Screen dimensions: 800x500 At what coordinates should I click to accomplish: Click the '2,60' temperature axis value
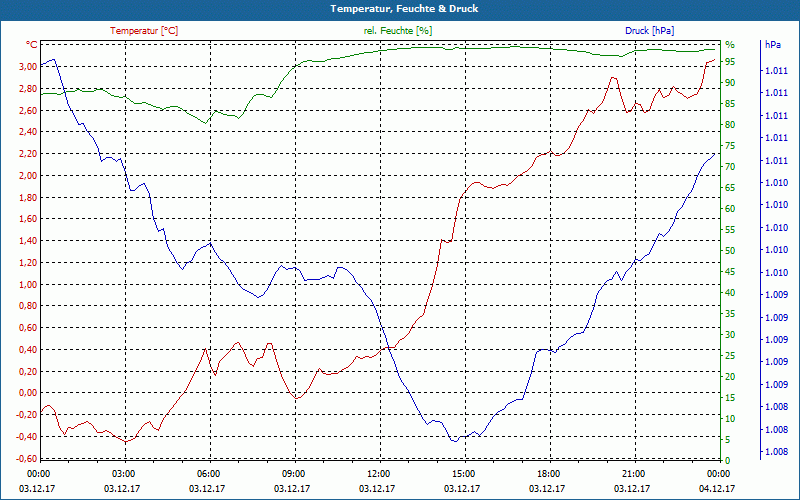coord(28,110)
